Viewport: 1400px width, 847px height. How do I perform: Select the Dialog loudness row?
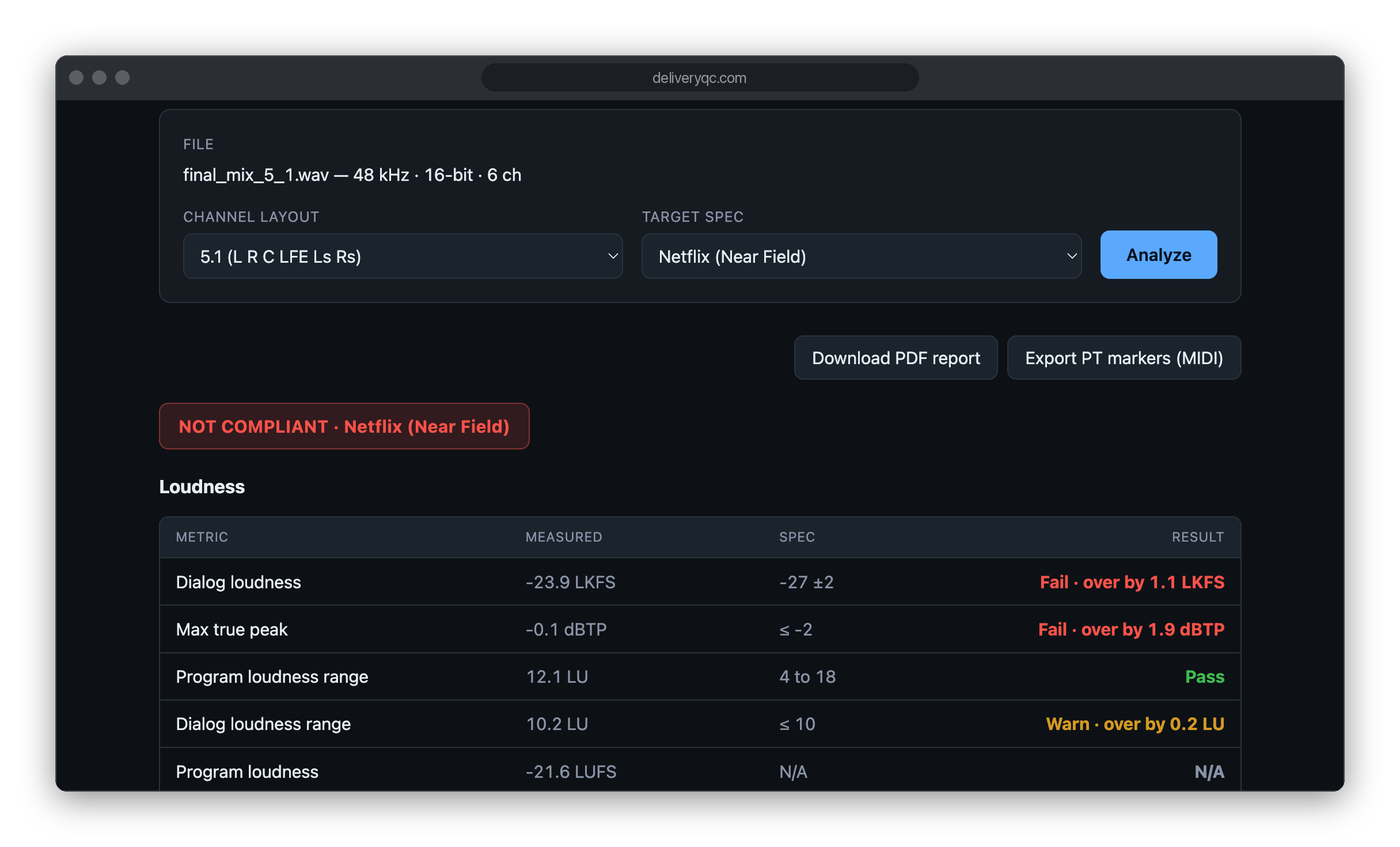point(700,582)
